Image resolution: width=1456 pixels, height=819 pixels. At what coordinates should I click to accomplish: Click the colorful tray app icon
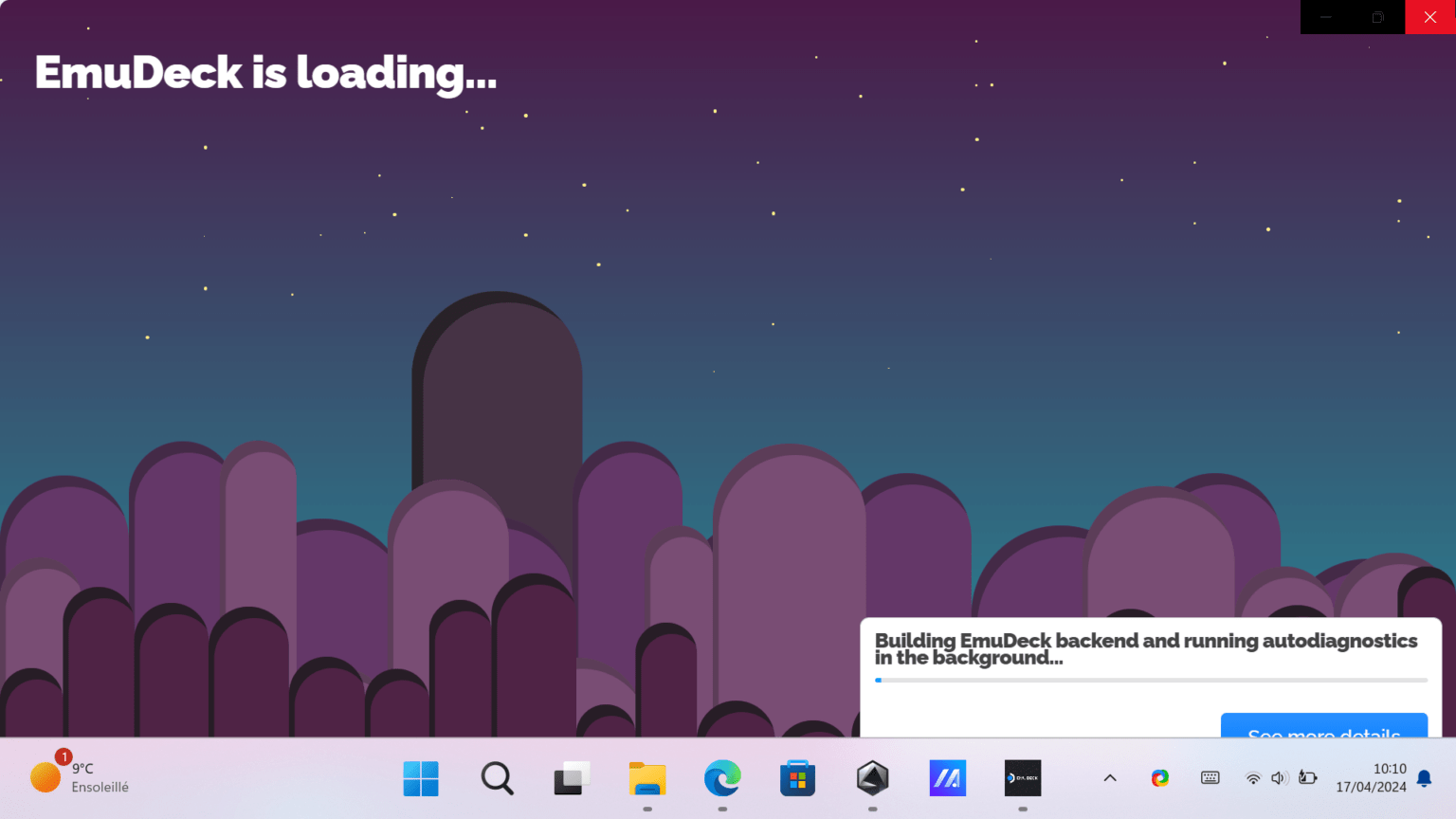(1160, 778)
